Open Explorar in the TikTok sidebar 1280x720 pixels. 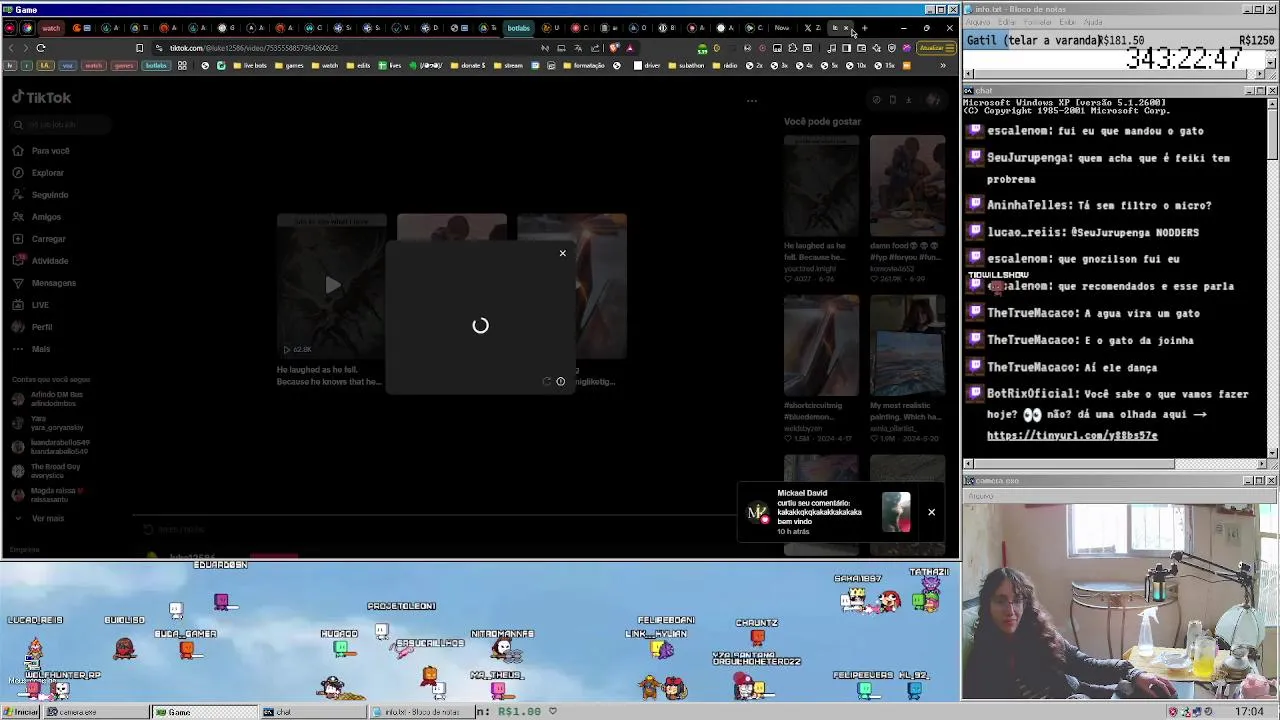click(47, 173)
